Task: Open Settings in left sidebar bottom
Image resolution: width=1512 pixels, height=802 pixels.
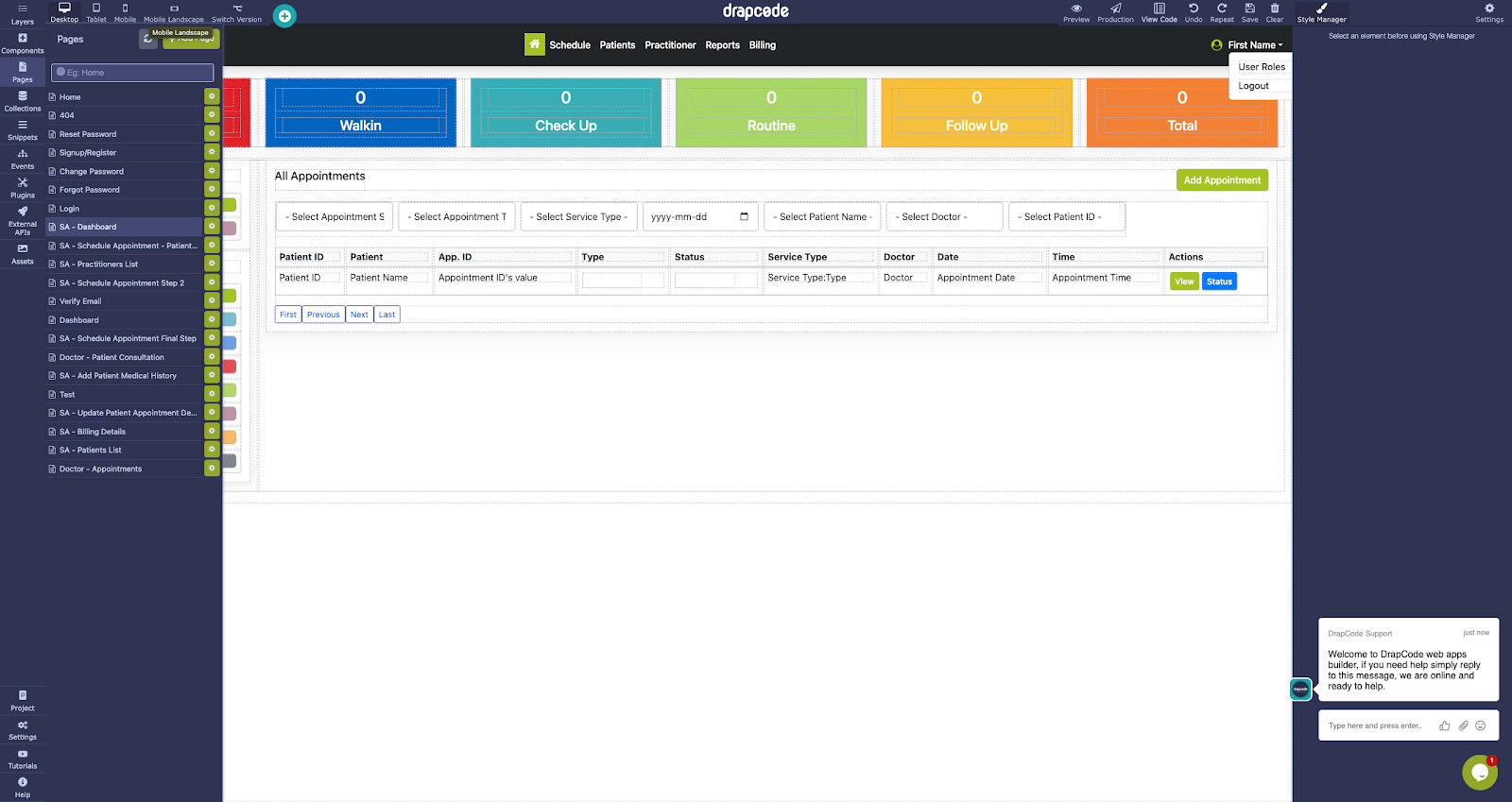Action: point(22,730)
